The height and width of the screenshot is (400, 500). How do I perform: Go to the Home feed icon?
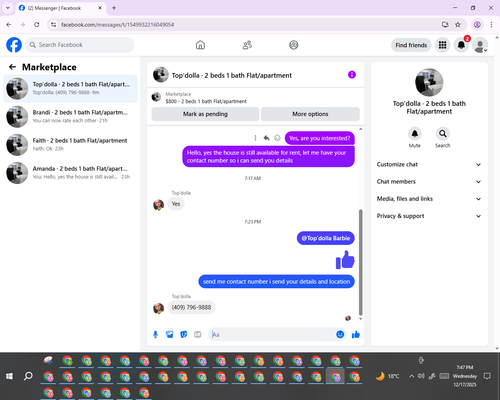pos(200,45)
